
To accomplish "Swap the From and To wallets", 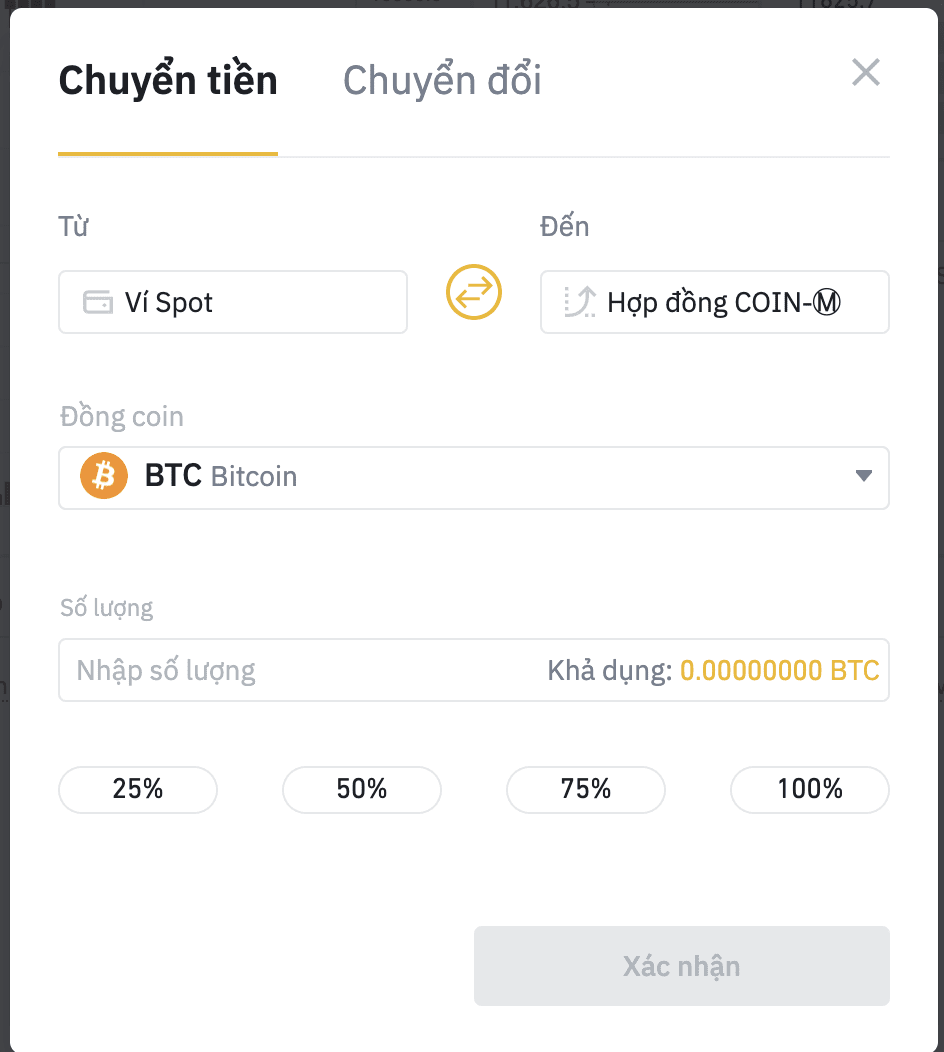I will click(474, 292).
